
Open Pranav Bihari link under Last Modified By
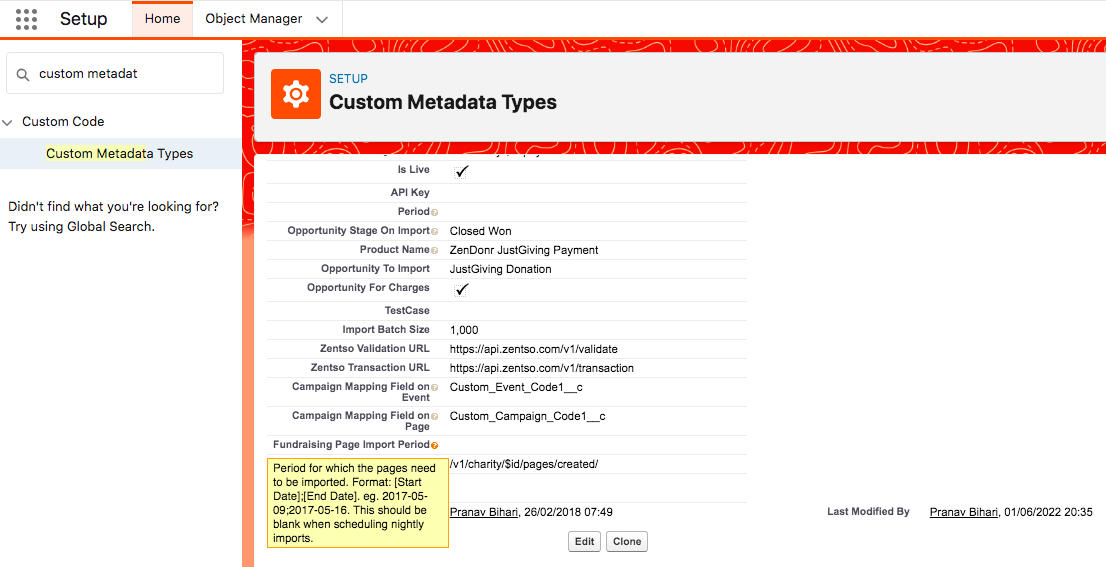pyautogui.click(x=964, y=512)
